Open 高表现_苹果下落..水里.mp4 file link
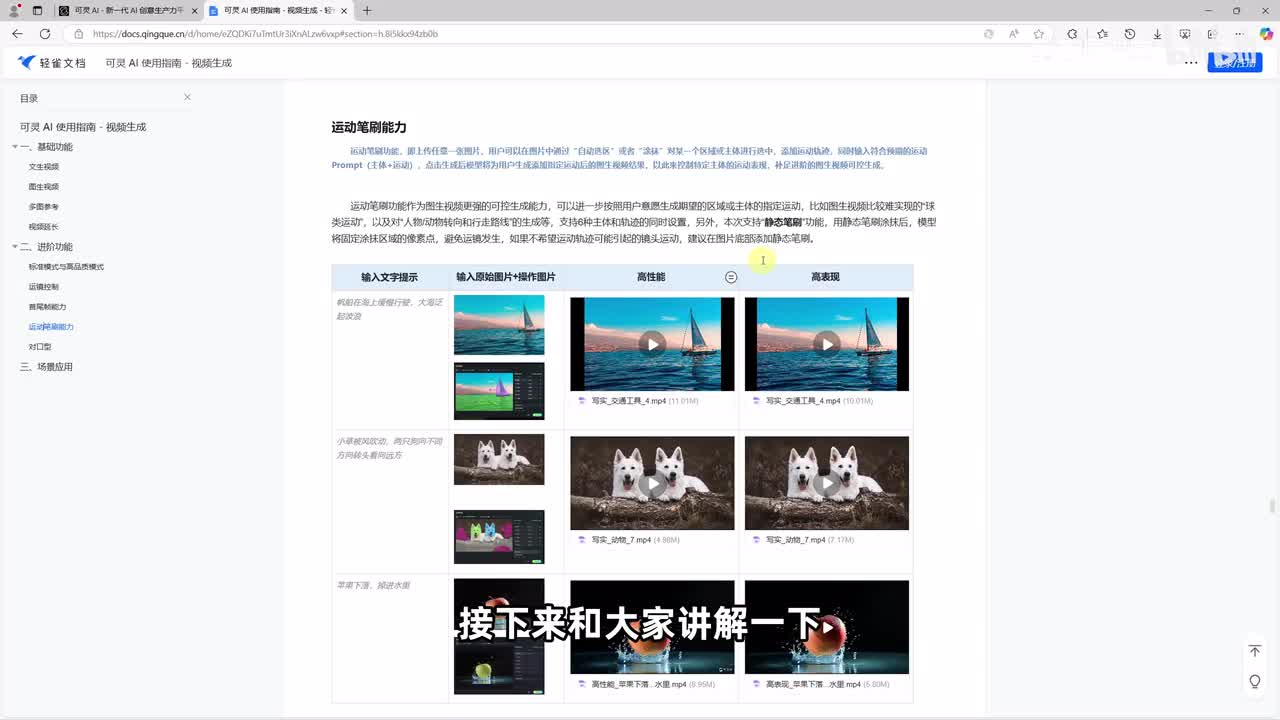Image resolution: width=1280 pixels, height=720 pixels. (820, 685)
